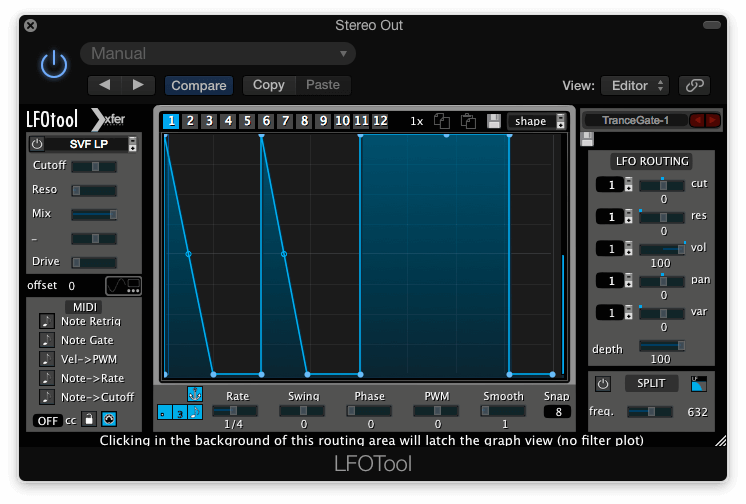Screen dimensions: 746x504
Task: Open the var routing graph number selector
Action: pyautogui.click(x=614, y=313)
